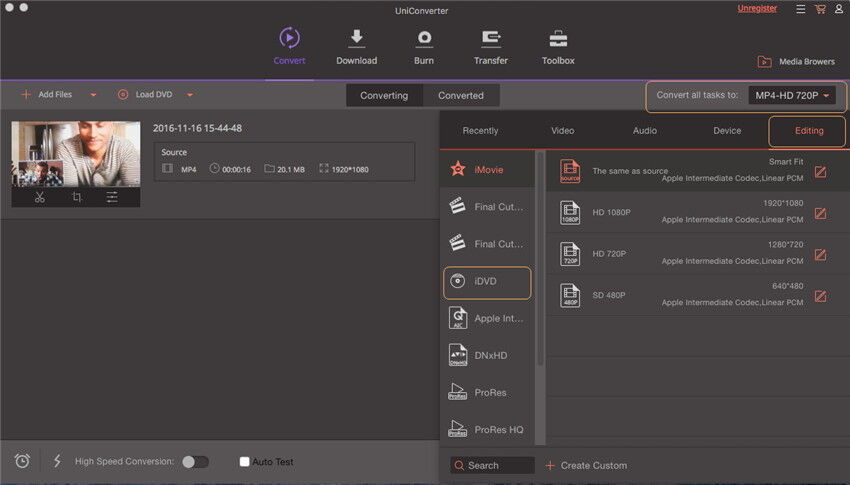Click the source file size 20.1 MB
Screen dimensions: 850x485
pos(291,170)
